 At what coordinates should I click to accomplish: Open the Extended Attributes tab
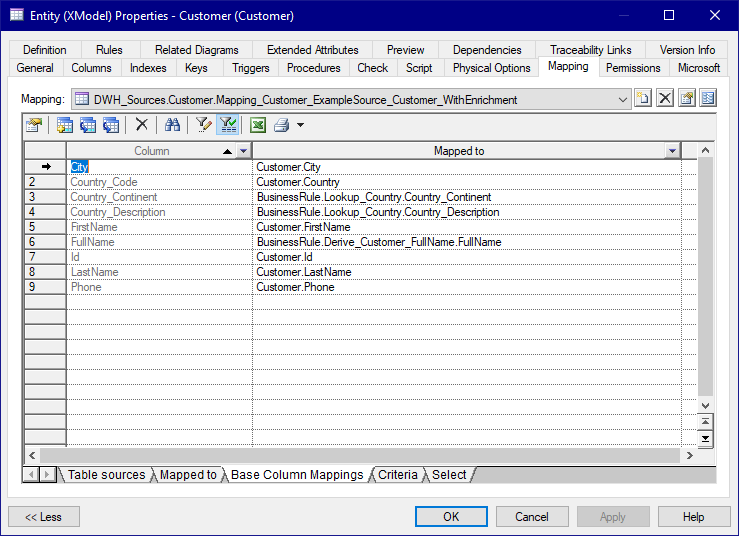pos(312,49)
